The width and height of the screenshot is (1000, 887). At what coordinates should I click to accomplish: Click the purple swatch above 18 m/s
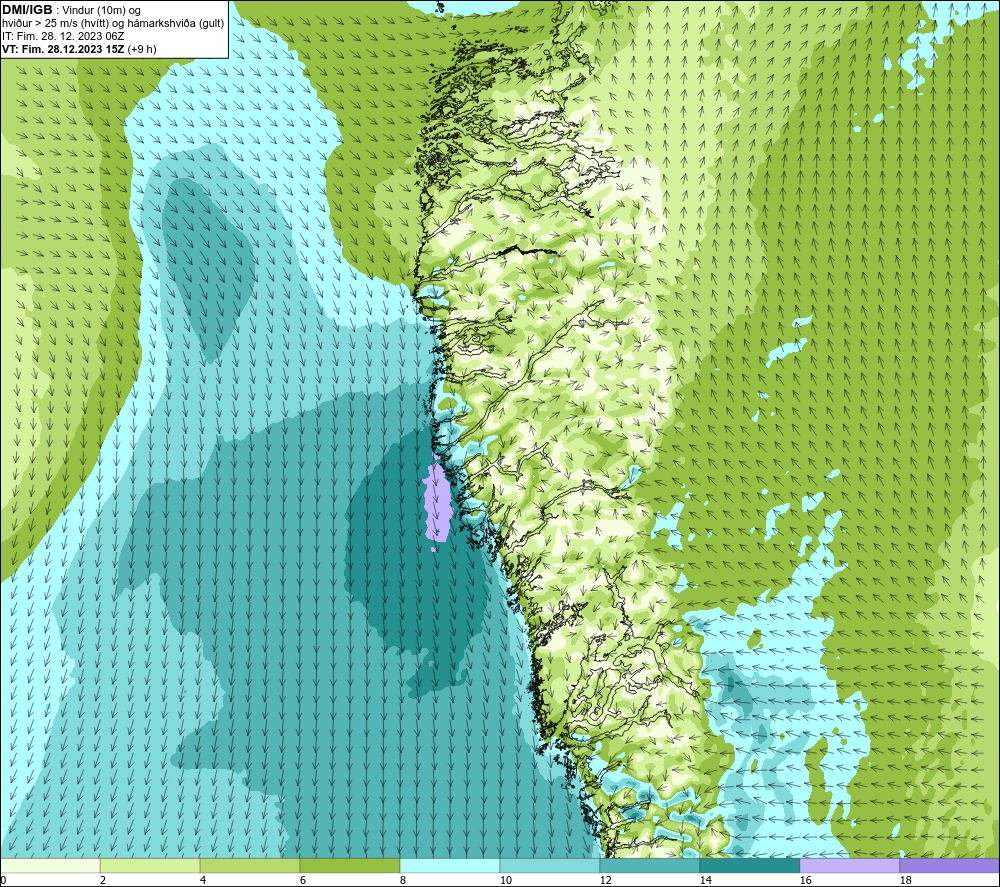coord(949,865)
